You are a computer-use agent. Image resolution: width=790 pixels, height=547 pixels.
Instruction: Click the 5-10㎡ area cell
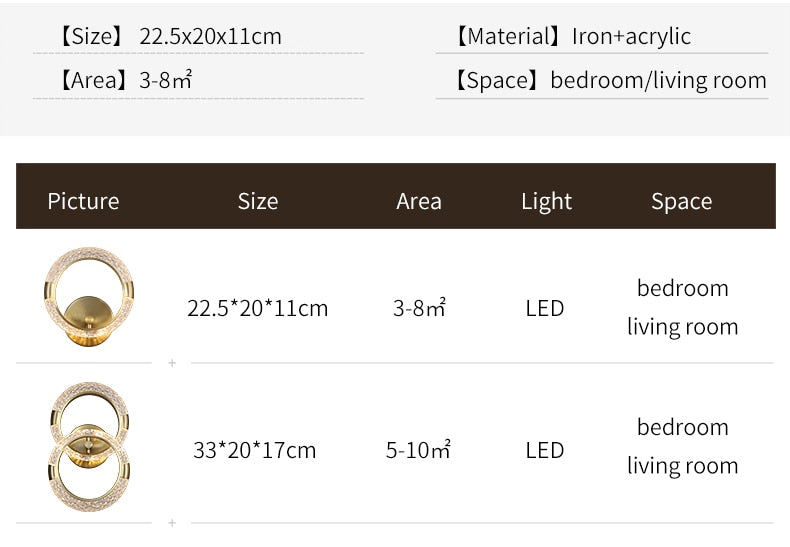(418, 450)
